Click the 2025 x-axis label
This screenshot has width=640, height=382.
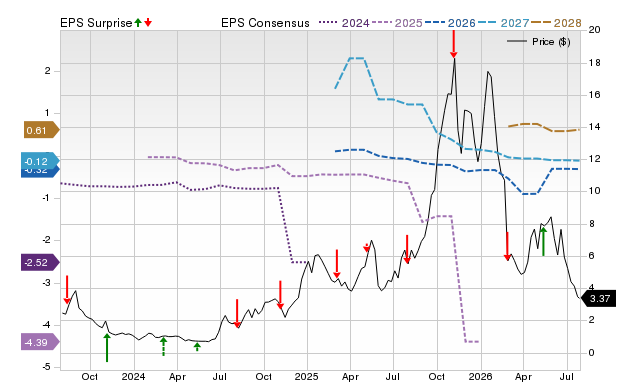pos(307,376)
